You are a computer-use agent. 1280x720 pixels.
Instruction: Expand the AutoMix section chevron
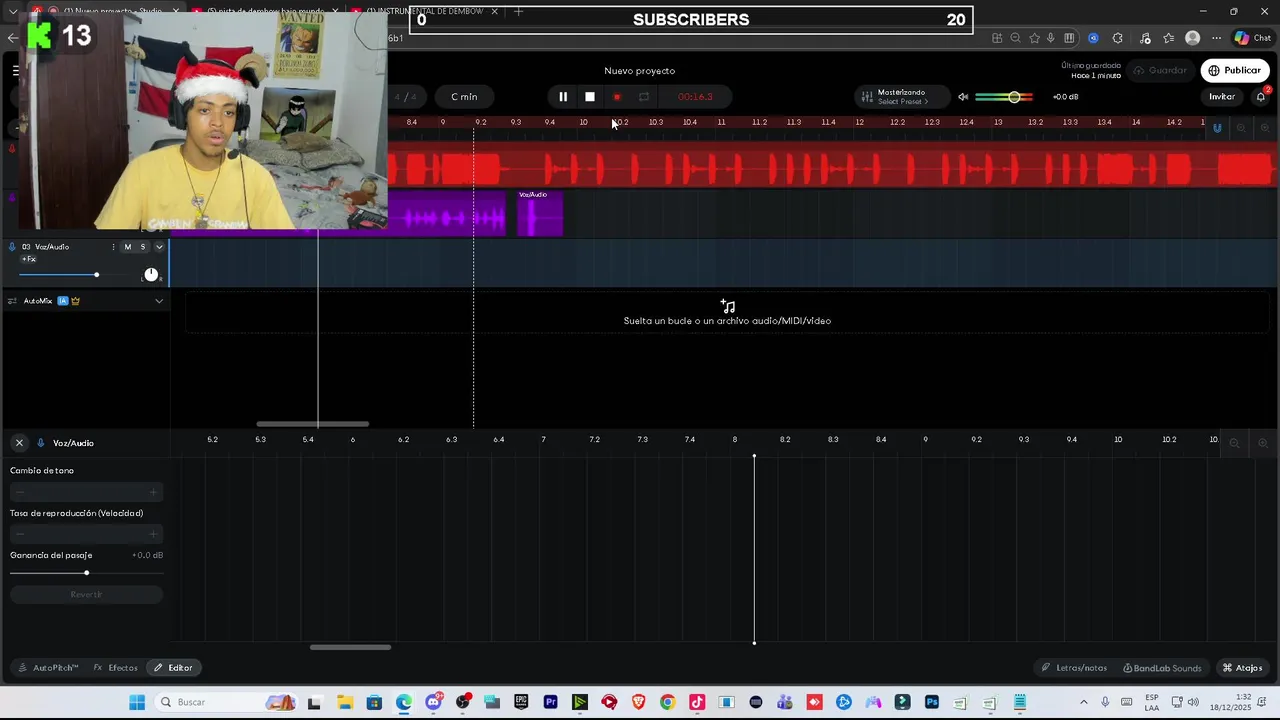click(159, 301)
